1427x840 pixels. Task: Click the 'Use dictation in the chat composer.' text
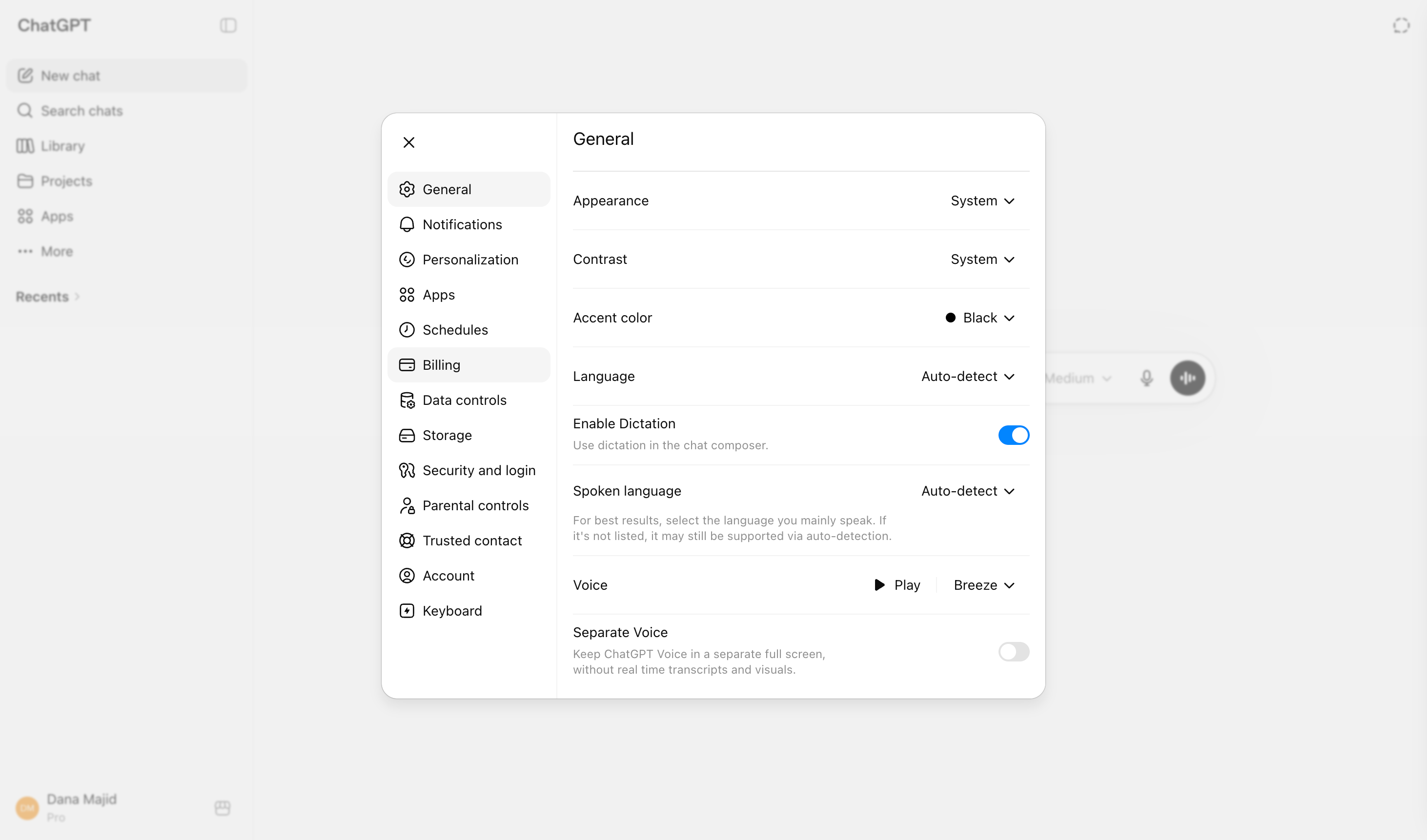click(671, 445)
